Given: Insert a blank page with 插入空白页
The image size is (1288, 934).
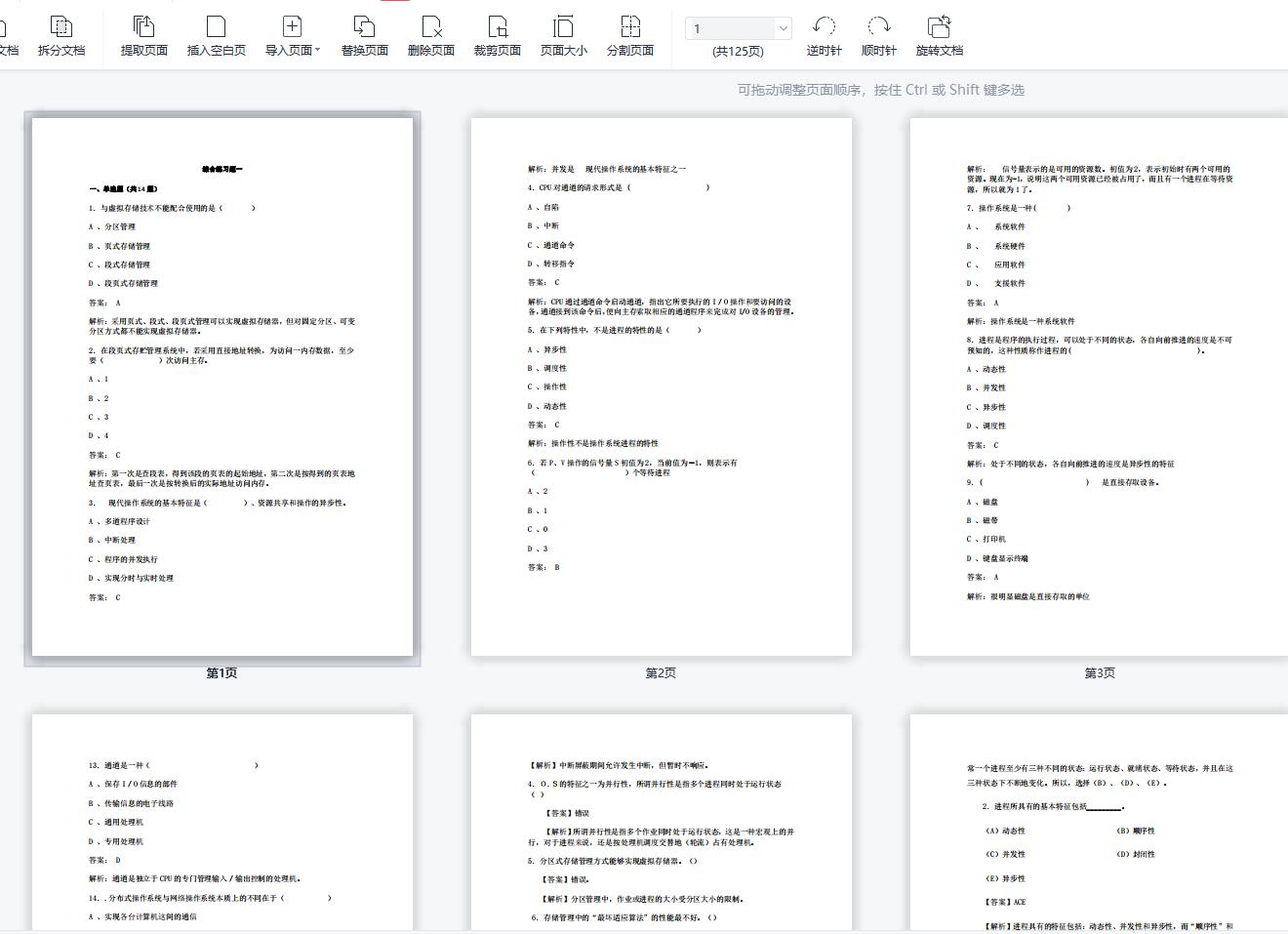Looking at the screenshot, I should pyautogui.click(x=217, y=36).
